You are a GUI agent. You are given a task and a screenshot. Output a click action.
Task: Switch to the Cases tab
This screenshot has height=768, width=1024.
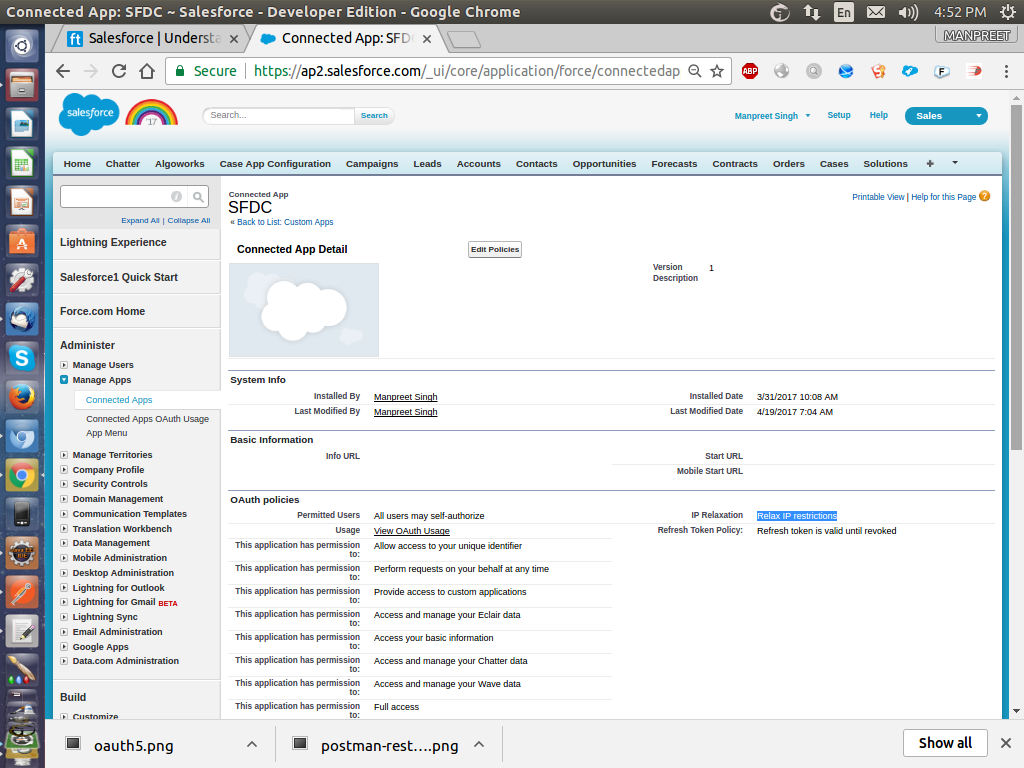coord(834,164)
